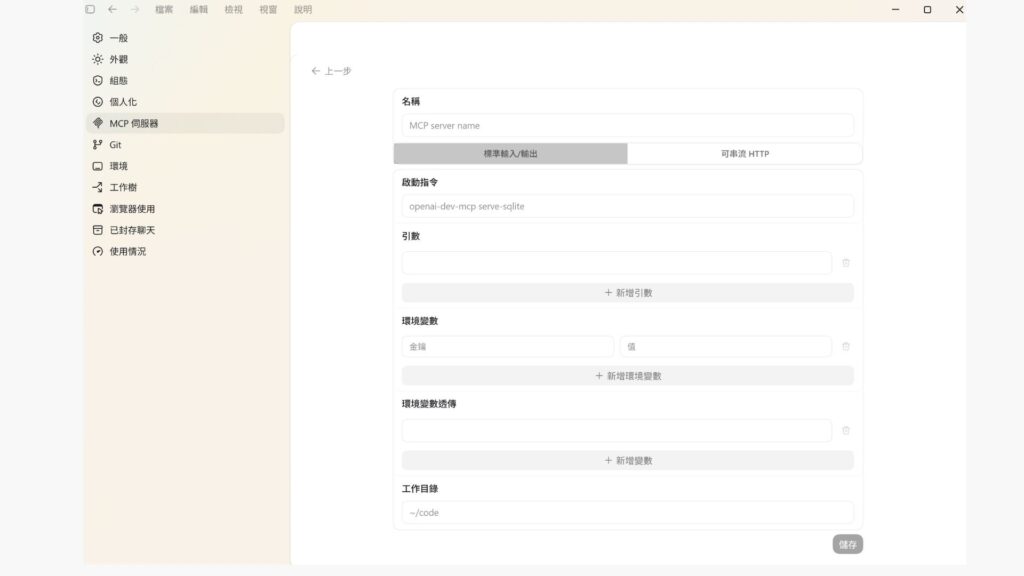1024x576 pixels.
Task: Click 新增環境變數 add variable button
Action: [627, 376]
